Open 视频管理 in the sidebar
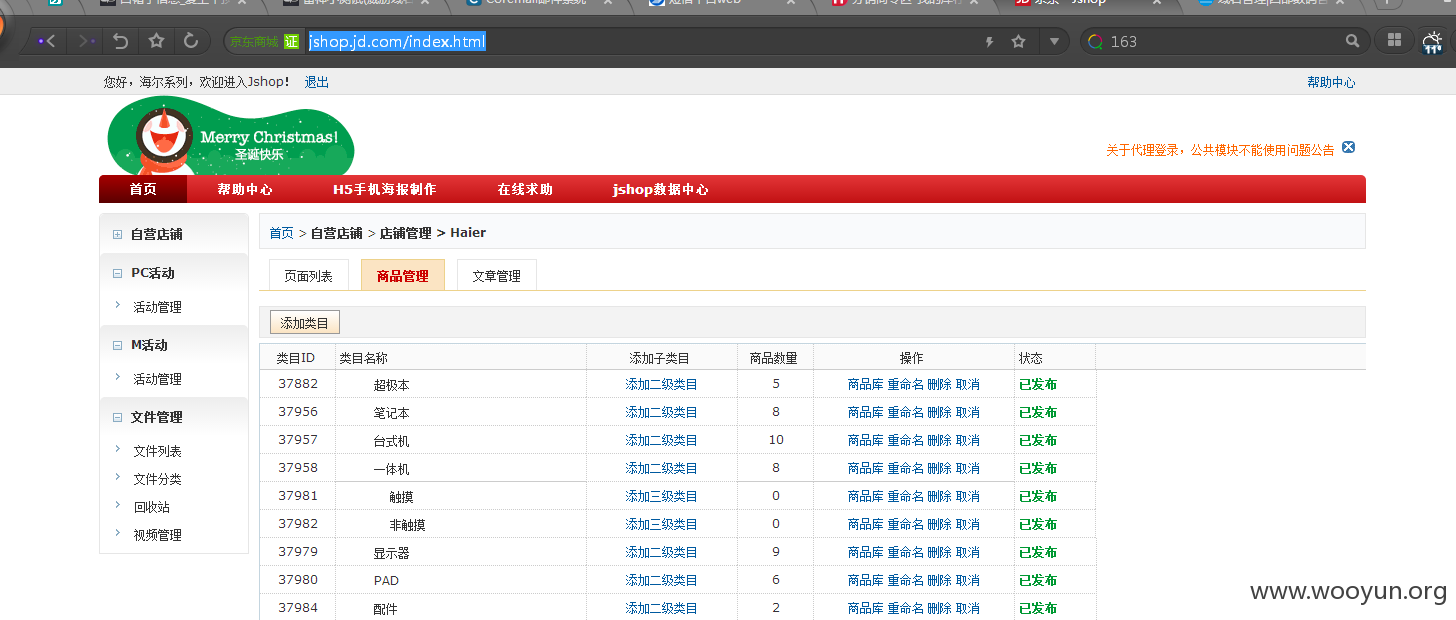This screenshot has height=620, width=1456. [157, 535]
